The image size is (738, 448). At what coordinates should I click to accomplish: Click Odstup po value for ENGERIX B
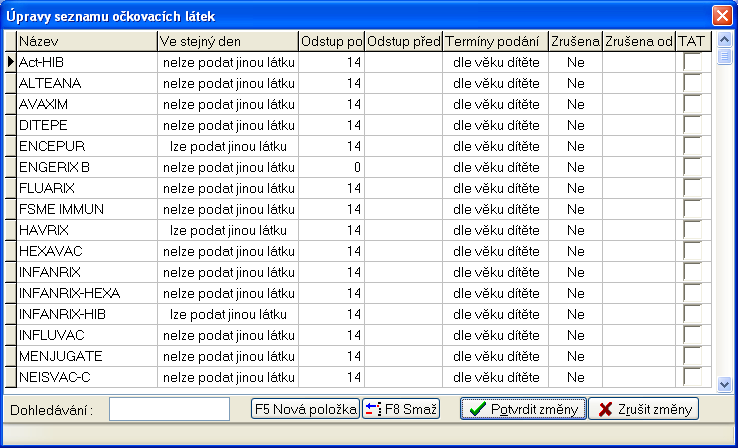click(331, 167)
